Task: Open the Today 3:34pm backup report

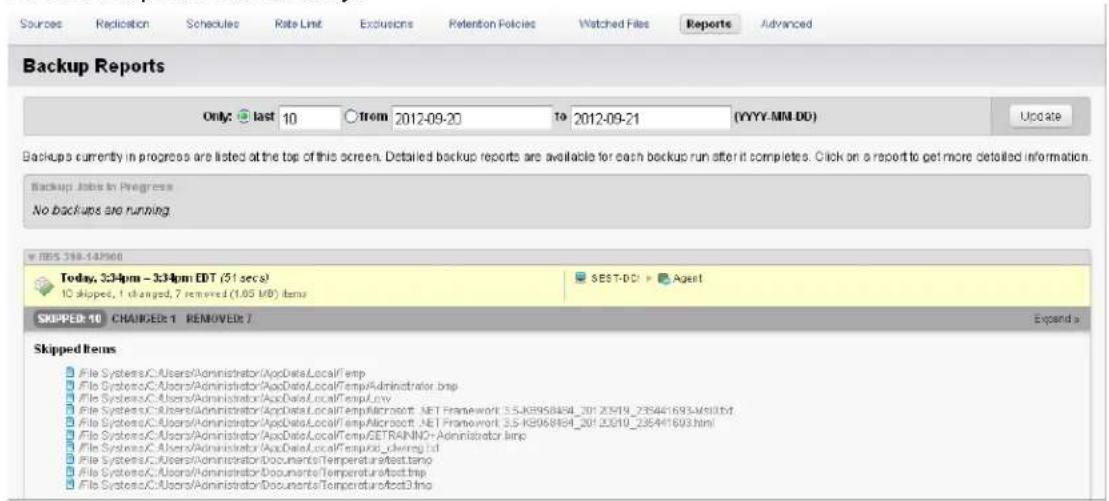Action: (165, 277)
